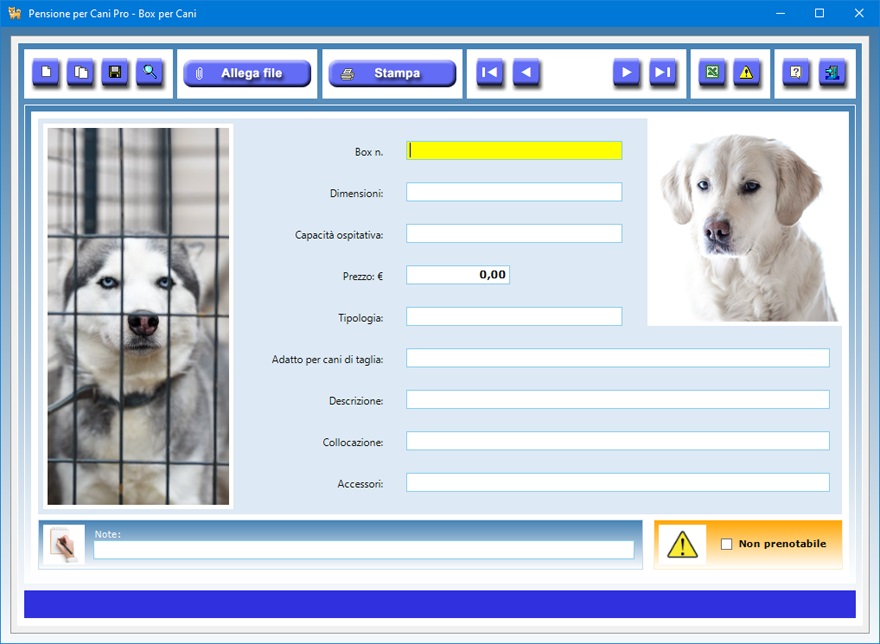
Task: Click the Allega file button
Action: coord(247,74)
